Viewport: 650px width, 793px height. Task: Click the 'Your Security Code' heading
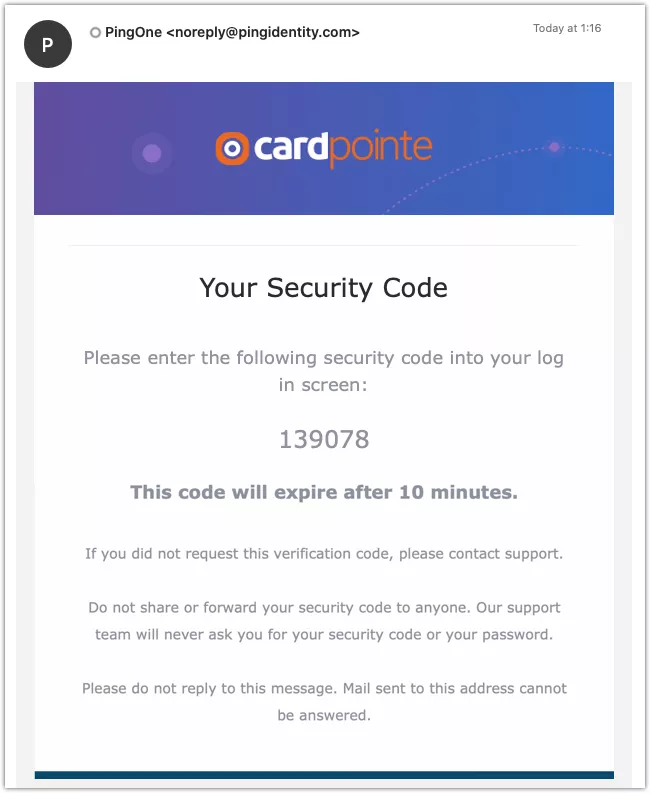click(x=323, y=288)
